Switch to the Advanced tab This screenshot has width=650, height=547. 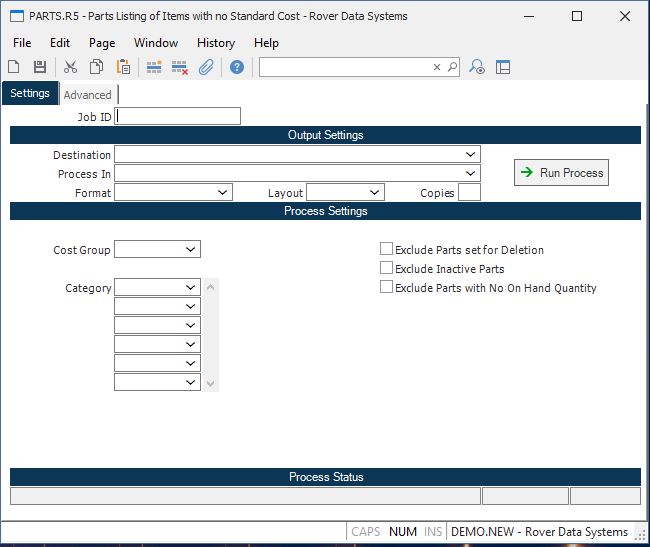[x=88, y=95]
